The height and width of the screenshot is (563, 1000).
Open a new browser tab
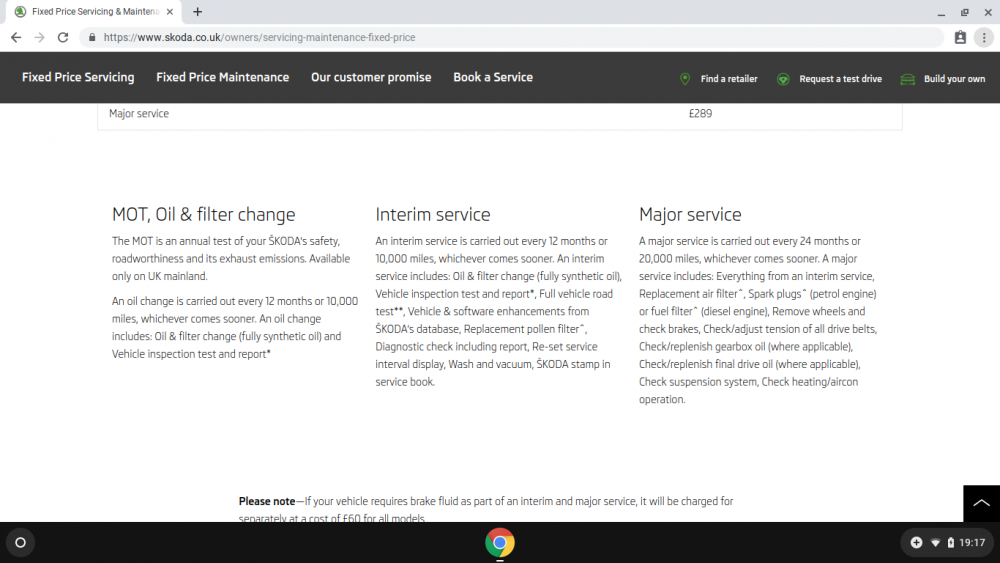pyautogui.click(x=198, y=11)
